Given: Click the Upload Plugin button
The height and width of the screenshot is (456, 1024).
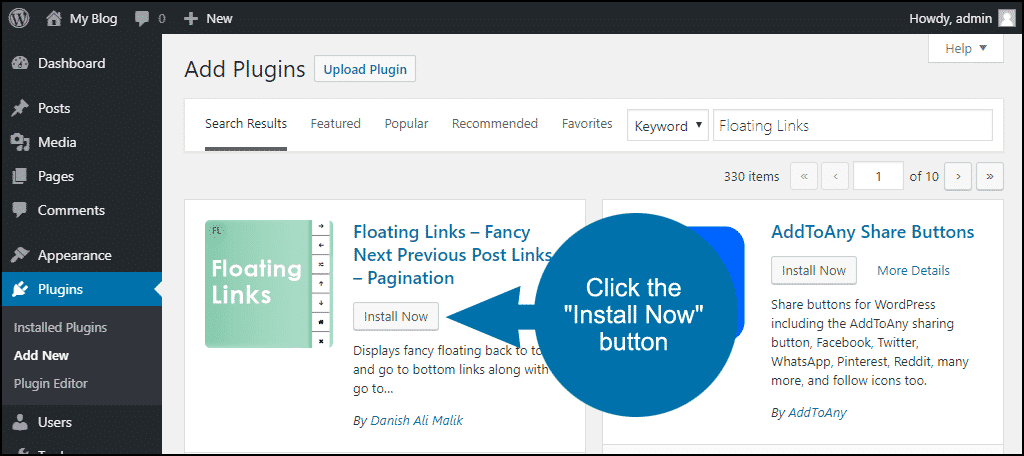Looking at the screenshot, I should coord(365,69).
